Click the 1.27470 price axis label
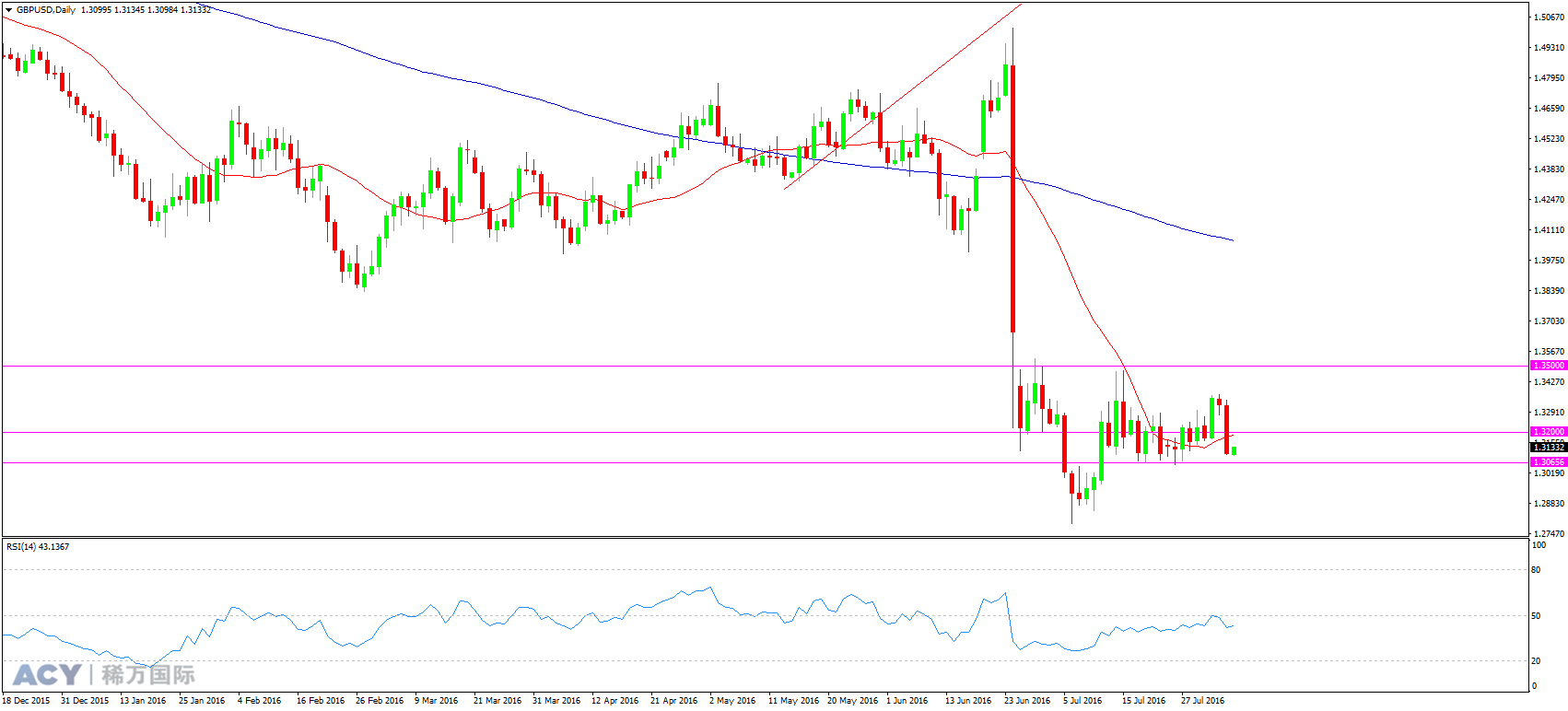Image resolution: width=1568 pixels, height=711 pixels. tap(1550, 533)
